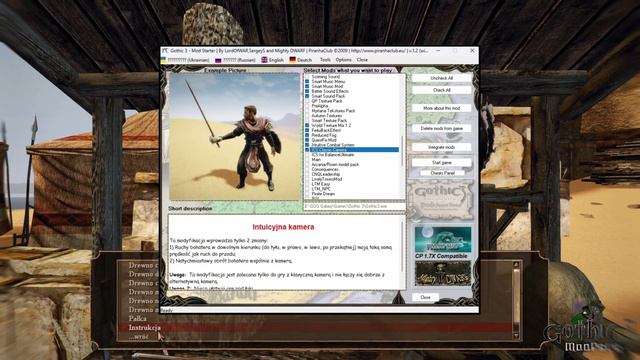
Task: Click the Uncheck All button
Action: click(441, 78)
